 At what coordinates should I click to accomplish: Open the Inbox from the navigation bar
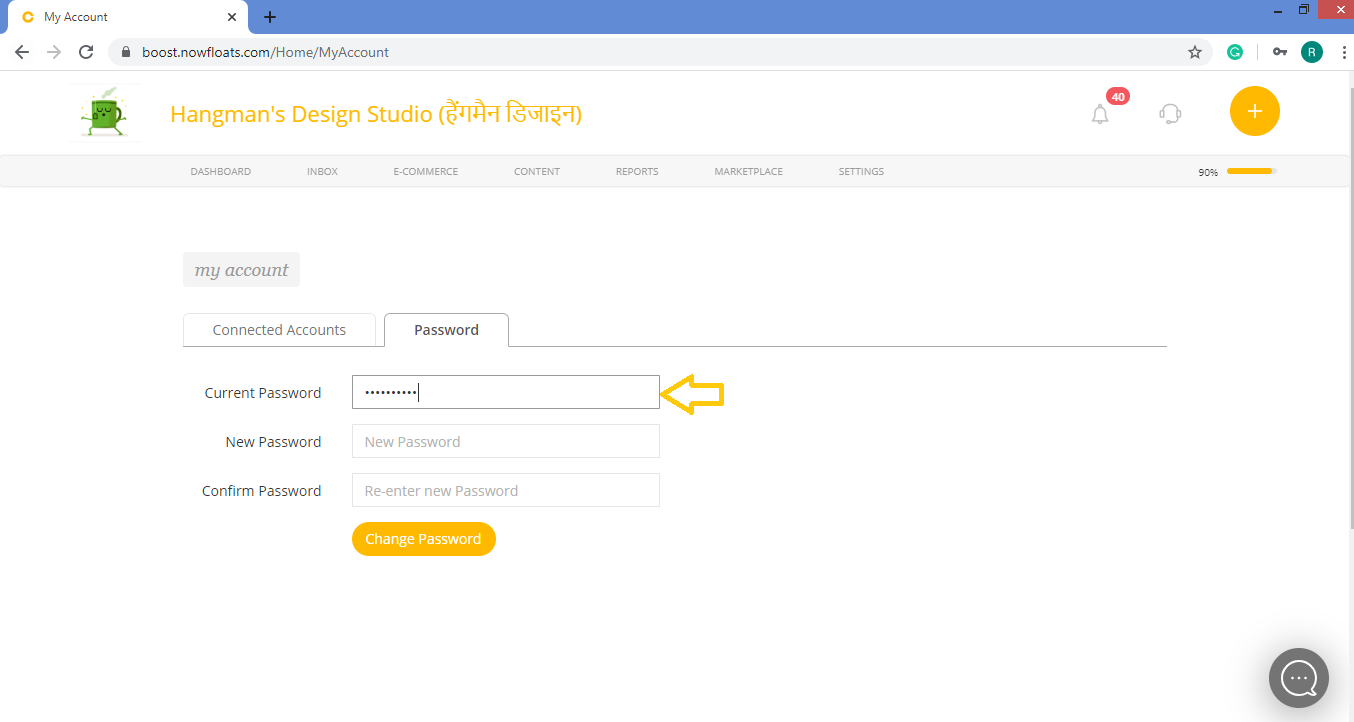click(x=322, y=171)
